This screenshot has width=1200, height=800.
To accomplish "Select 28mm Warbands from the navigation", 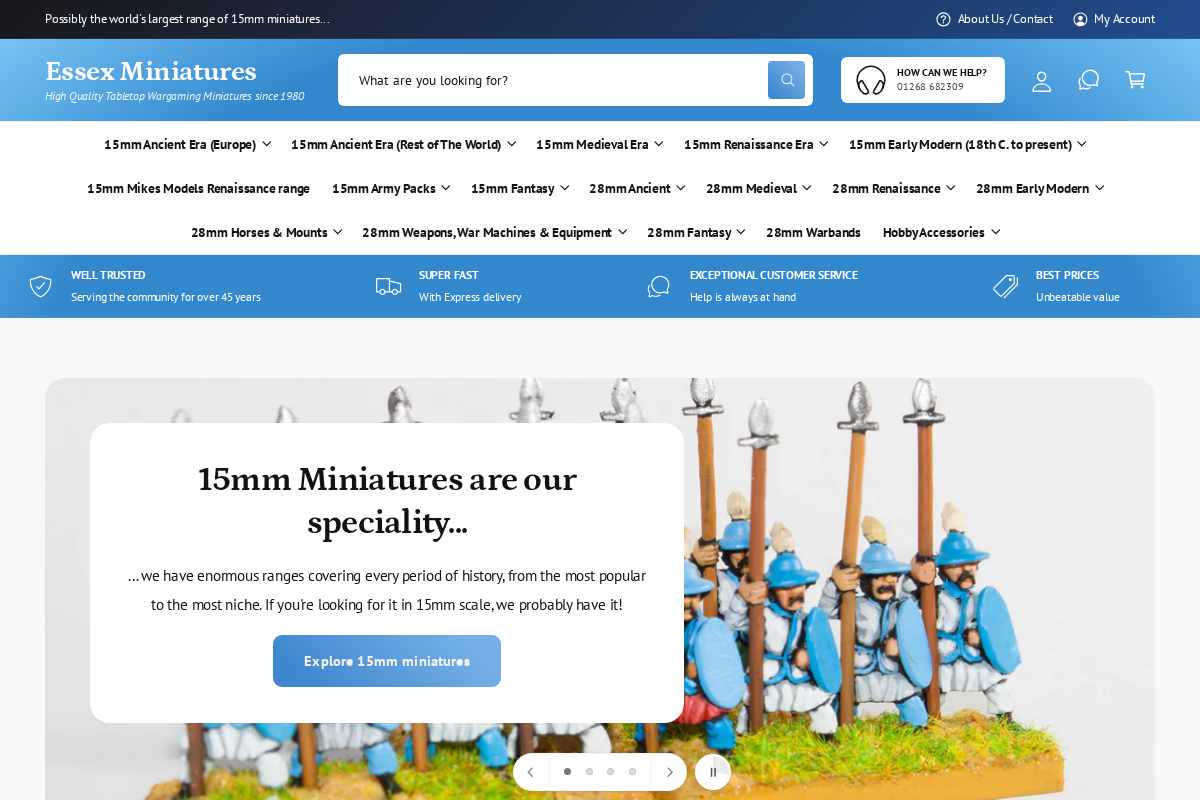I will [813, 232].
